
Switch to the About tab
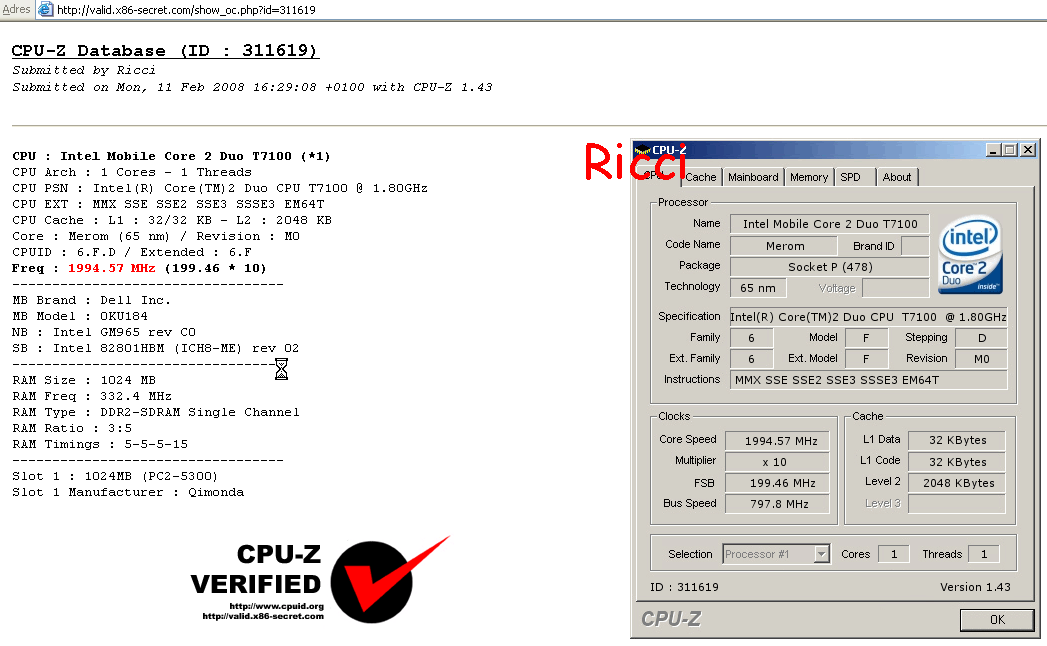pos(897,177)
